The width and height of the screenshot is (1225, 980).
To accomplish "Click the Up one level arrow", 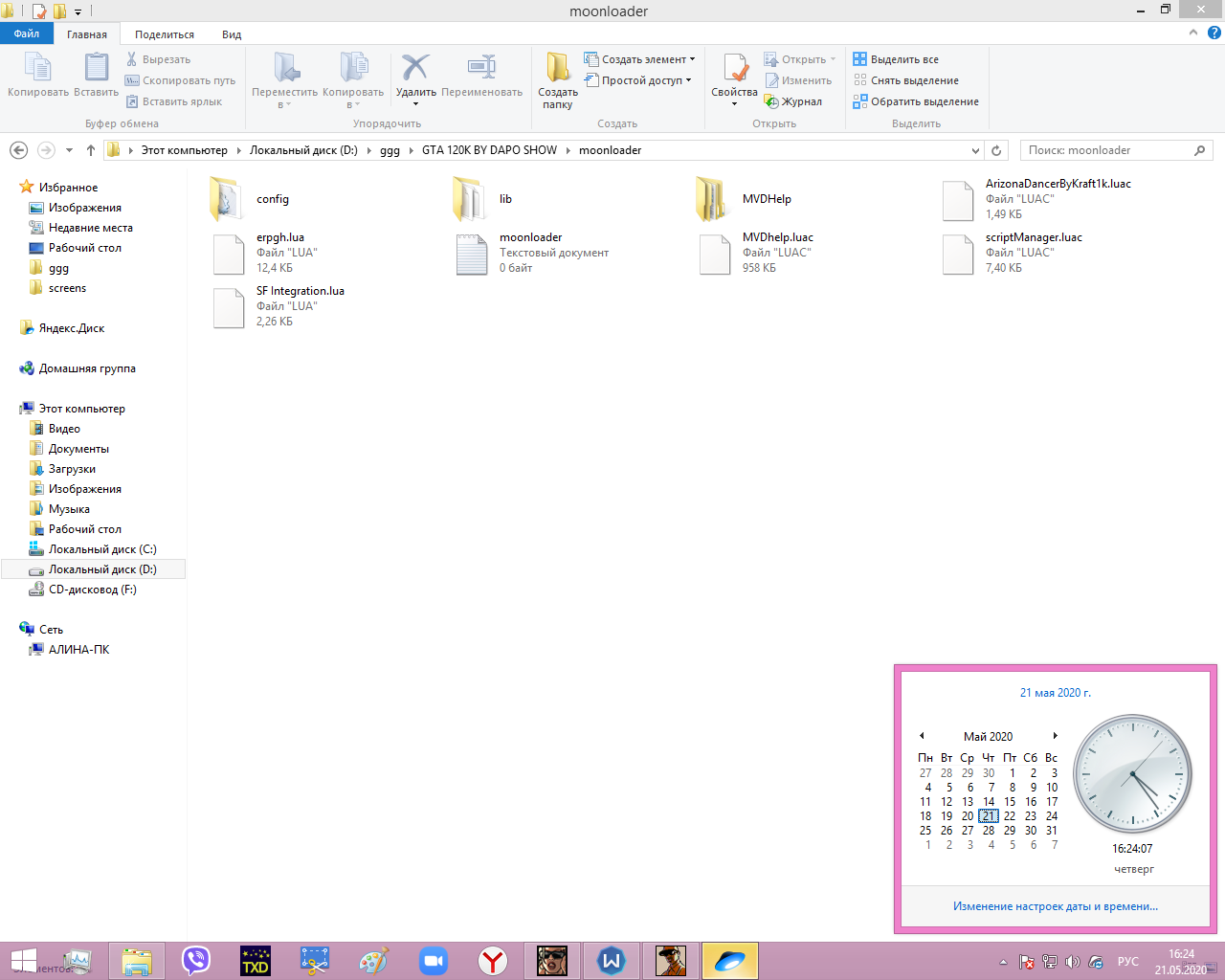I will 91,150.
